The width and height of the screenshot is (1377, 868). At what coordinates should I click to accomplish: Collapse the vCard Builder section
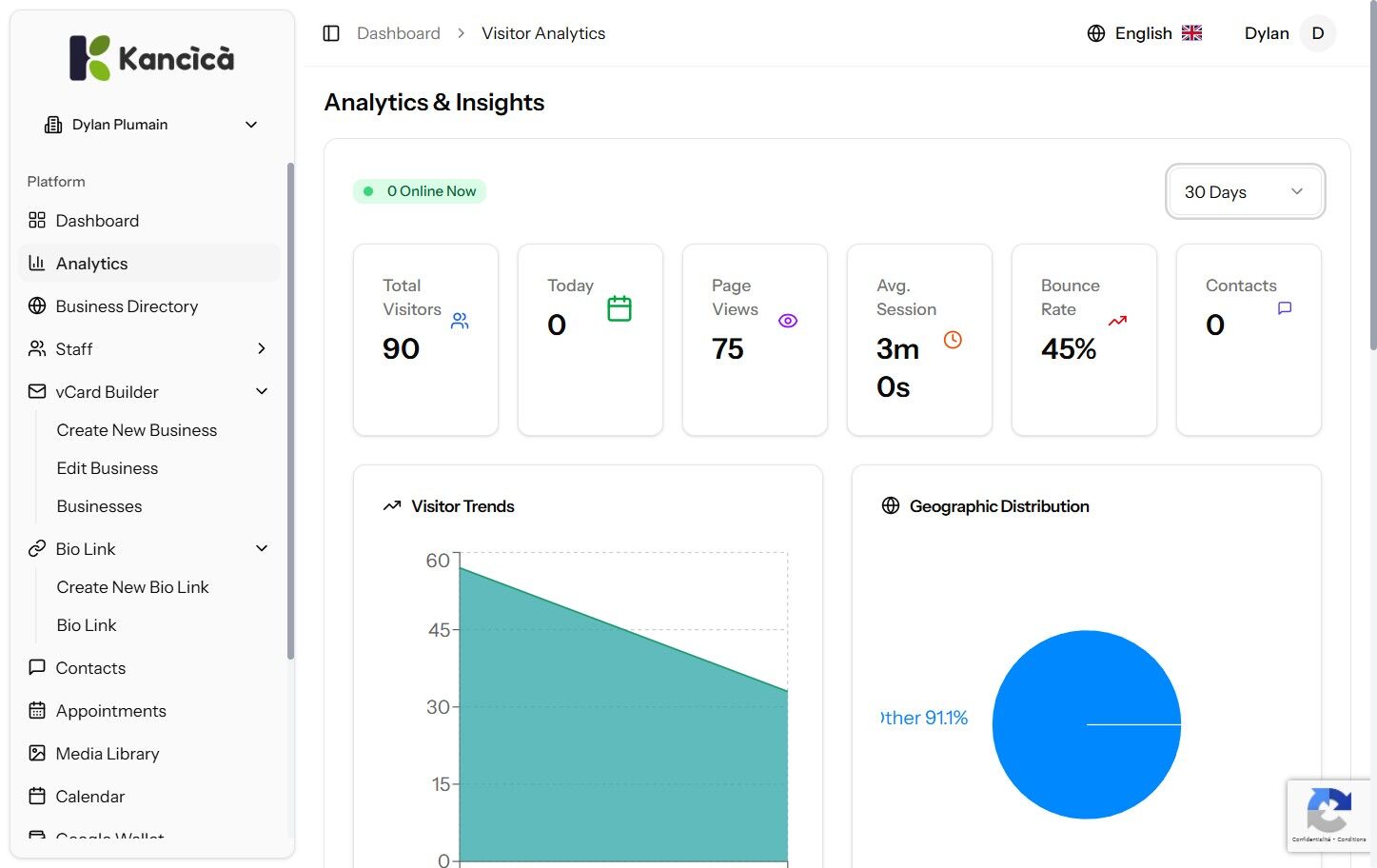coord(262,391)
